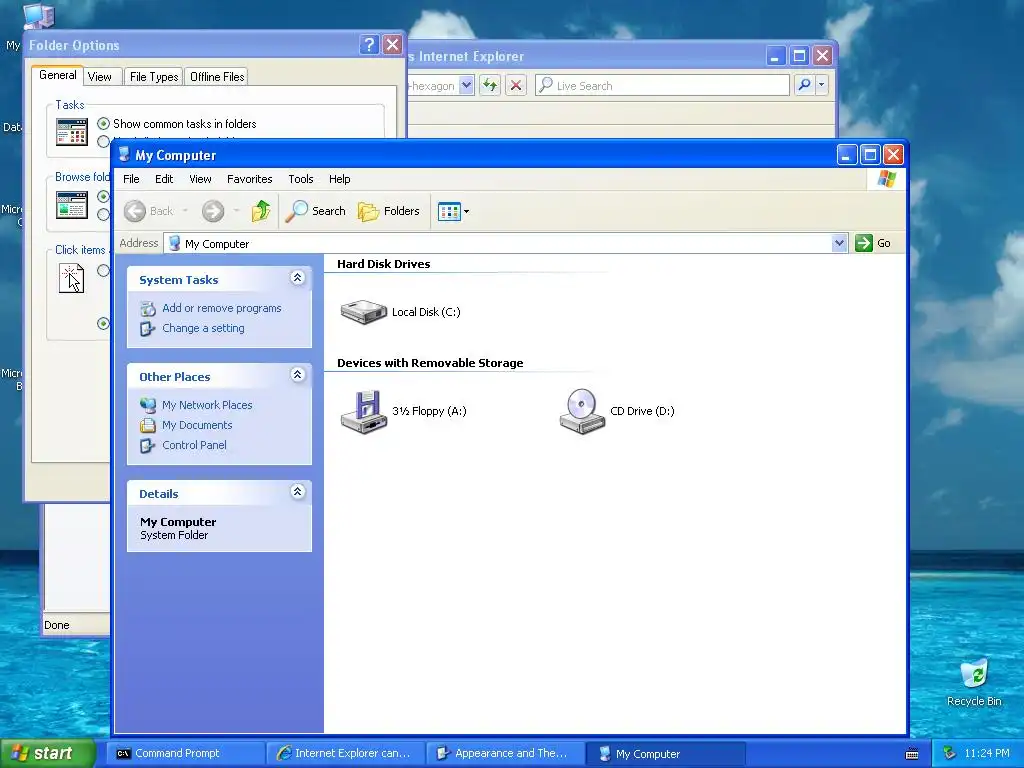Screen dimensions: 1024x768
Task: Collapse the System Tasks panel
Action: 297,278
